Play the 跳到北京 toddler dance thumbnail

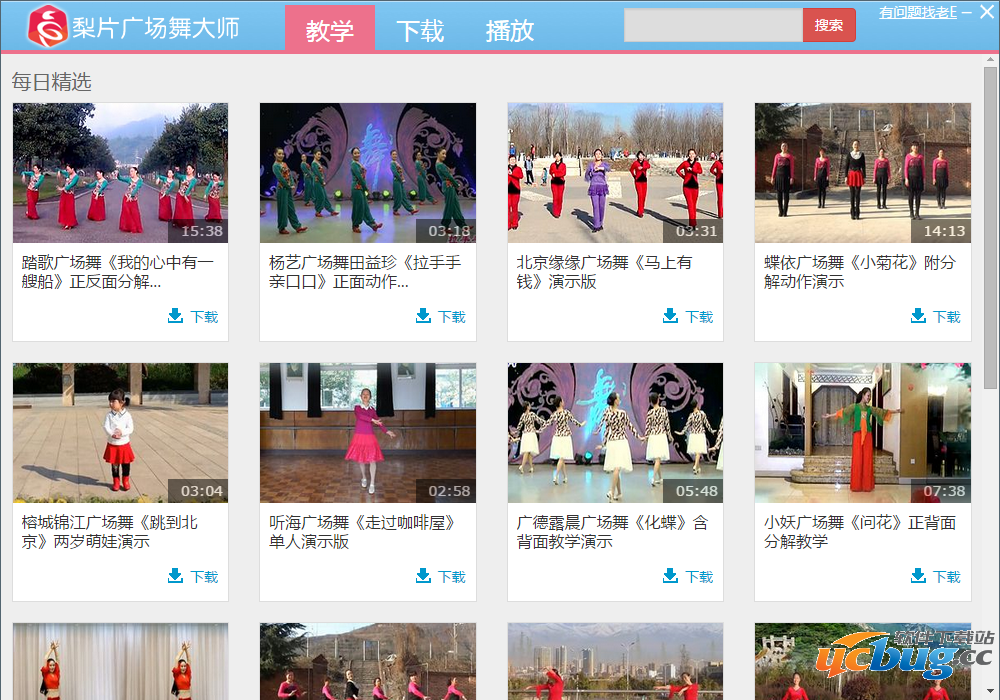click(120, 432)
